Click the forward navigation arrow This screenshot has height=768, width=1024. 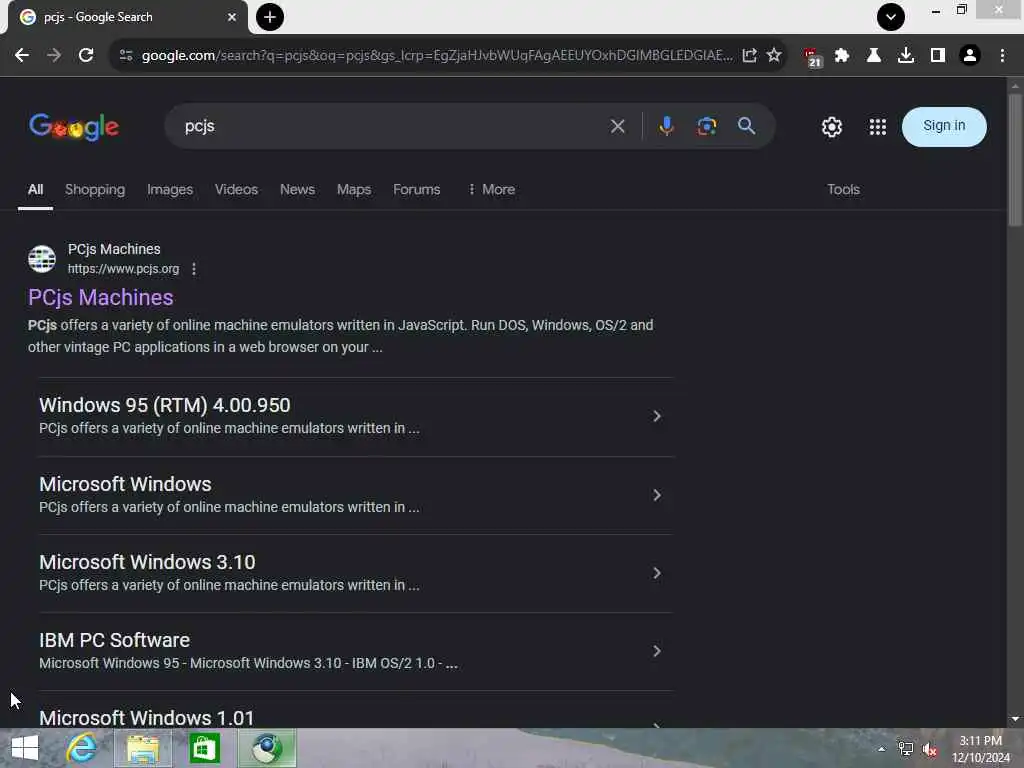[x=54, y=56]
